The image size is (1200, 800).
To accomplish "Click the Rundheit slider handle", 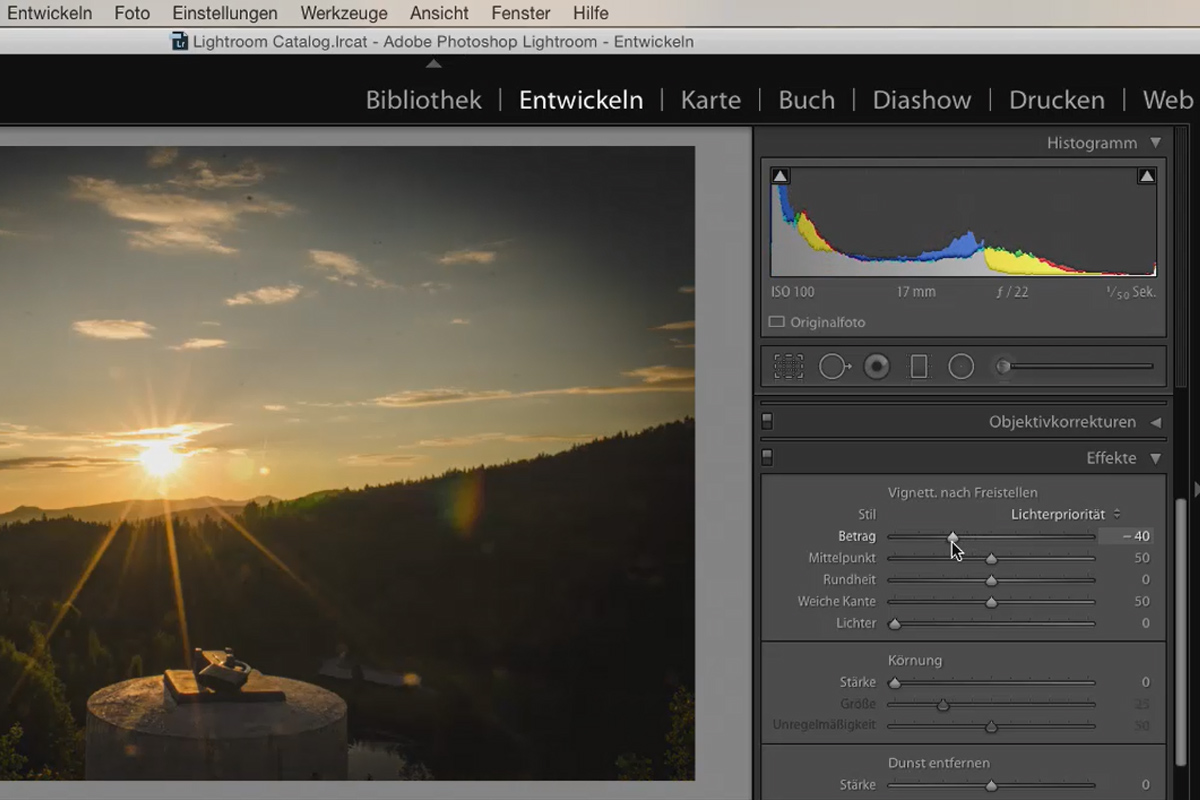I will (x=991, y=580).
